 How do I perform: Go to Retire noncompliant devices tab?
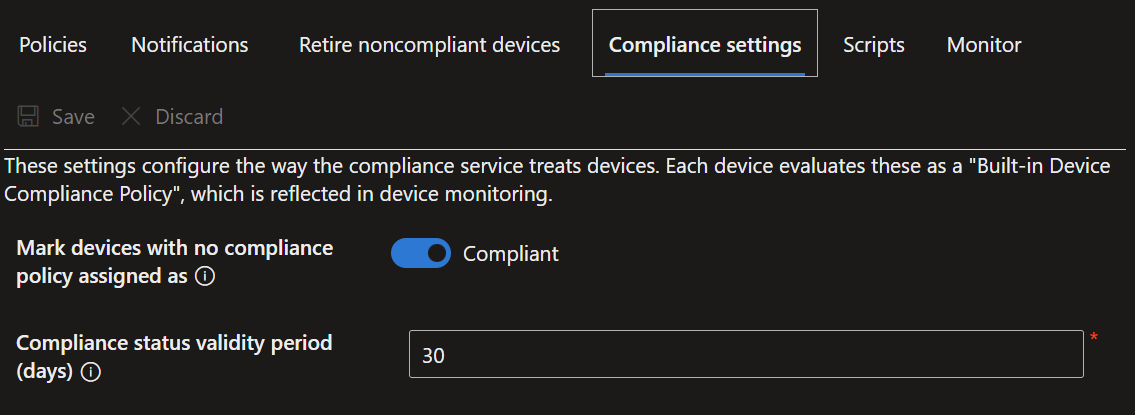(429, 45)
